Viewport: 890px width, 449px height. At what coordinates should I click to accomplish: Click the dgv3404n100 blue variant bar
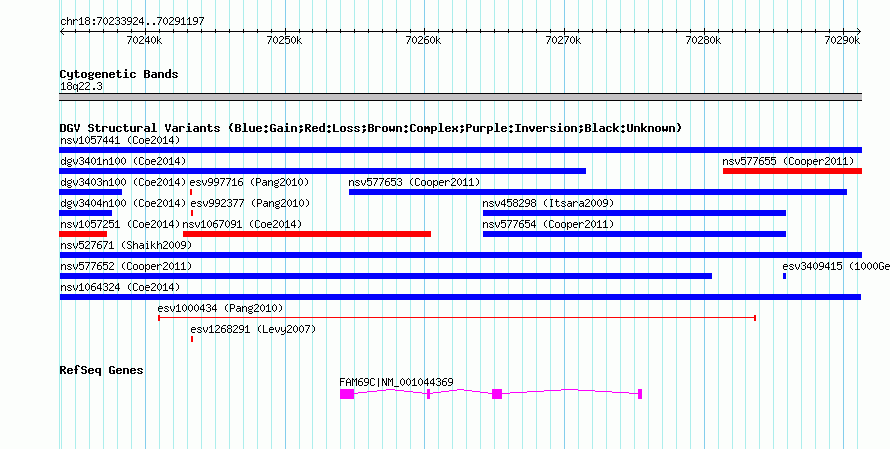[85, 213]
